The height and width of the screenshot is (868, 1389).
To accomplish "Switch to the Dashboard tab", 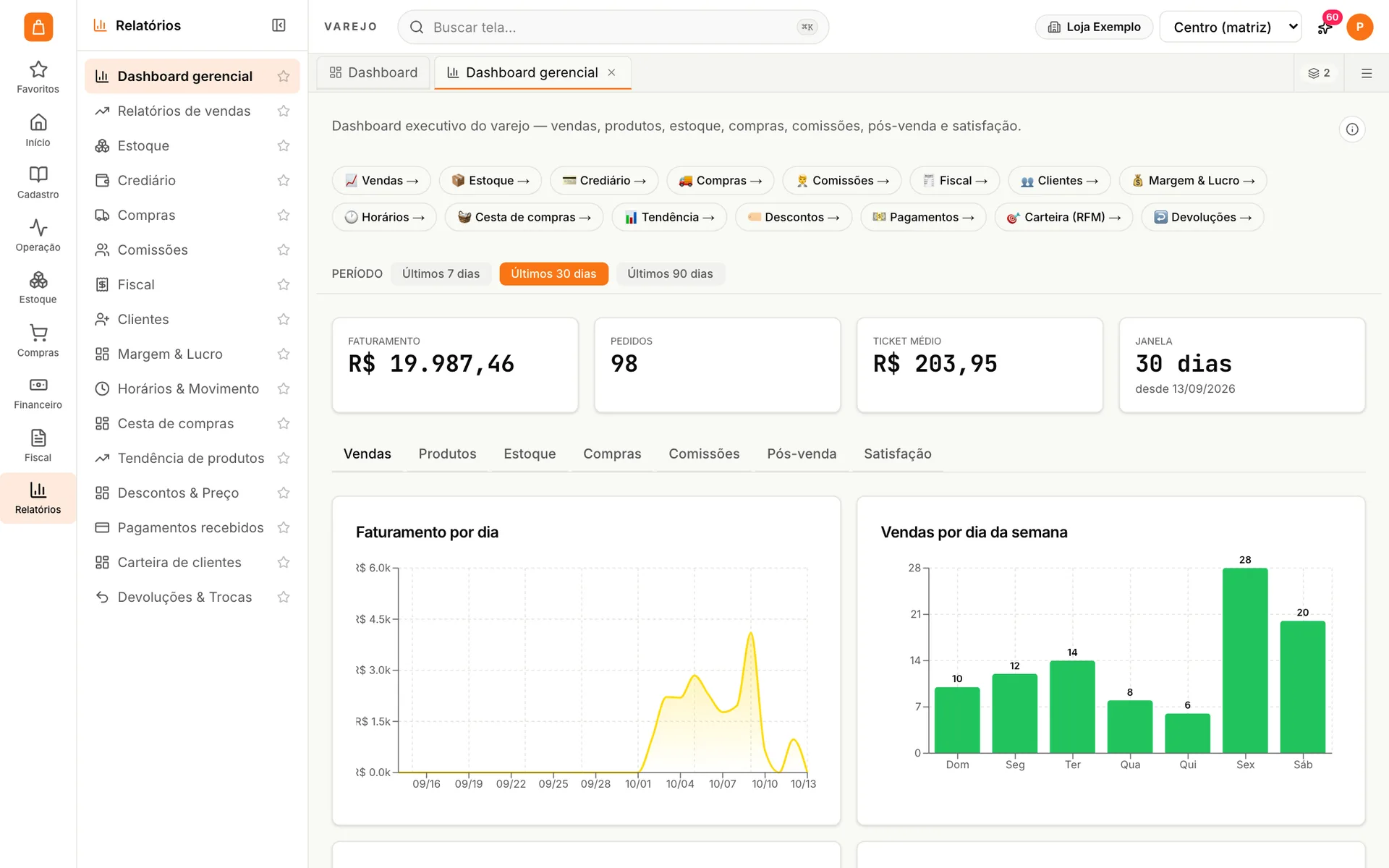I will 373,72.
